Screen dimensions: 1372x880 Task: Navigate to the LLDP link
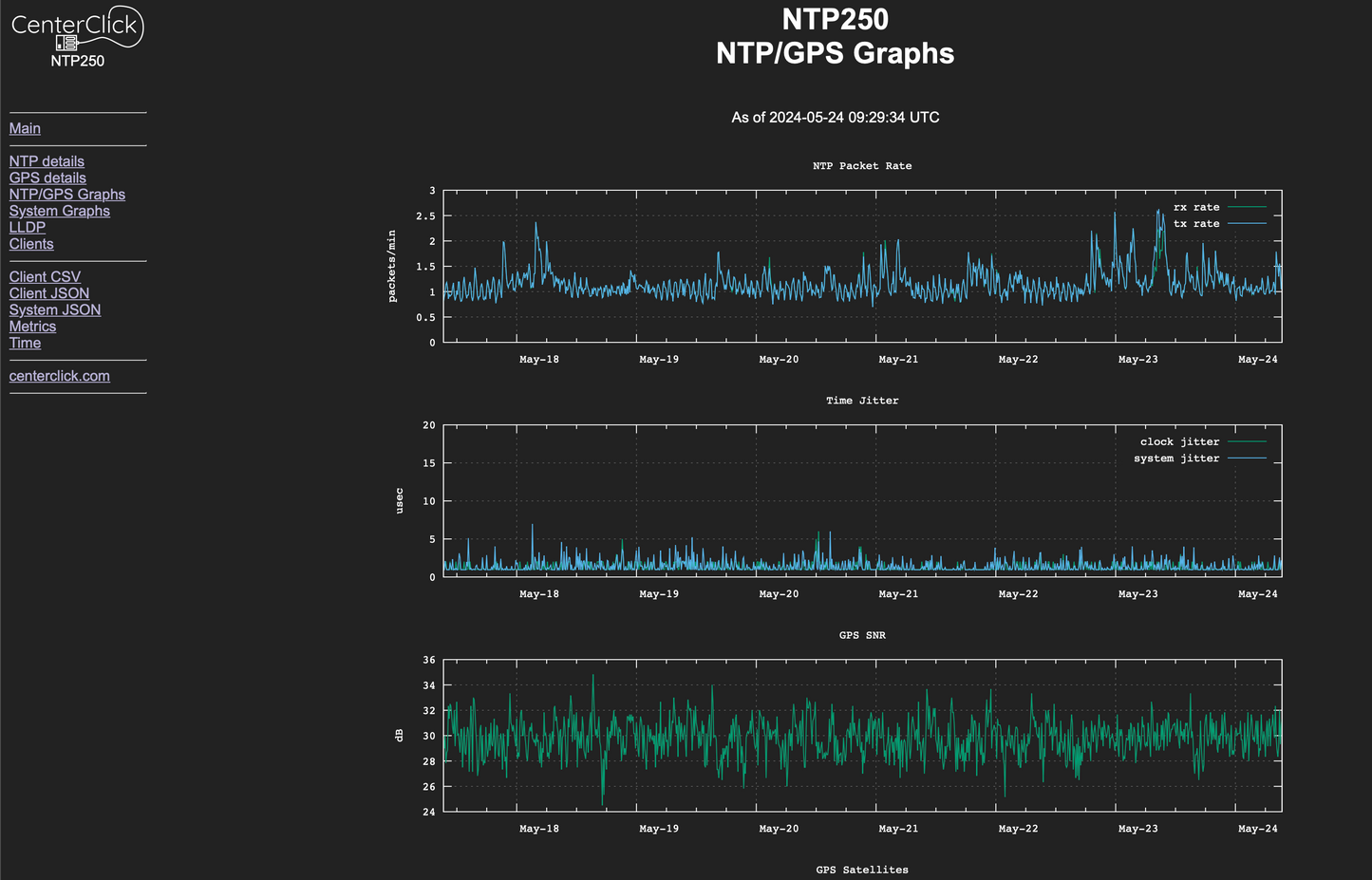(x=28, y=227)
